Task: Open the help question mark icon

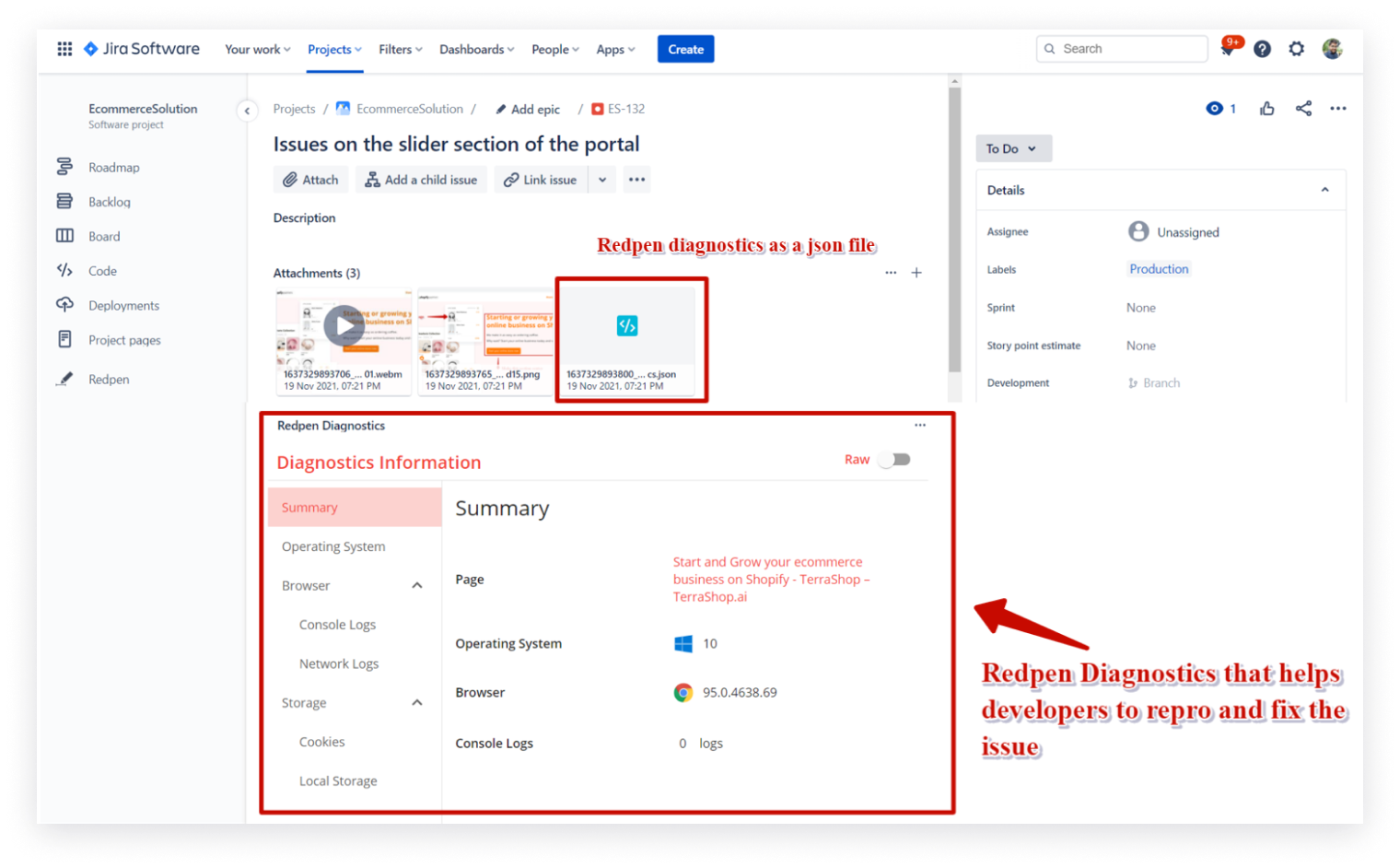Action: [1262, 49]
